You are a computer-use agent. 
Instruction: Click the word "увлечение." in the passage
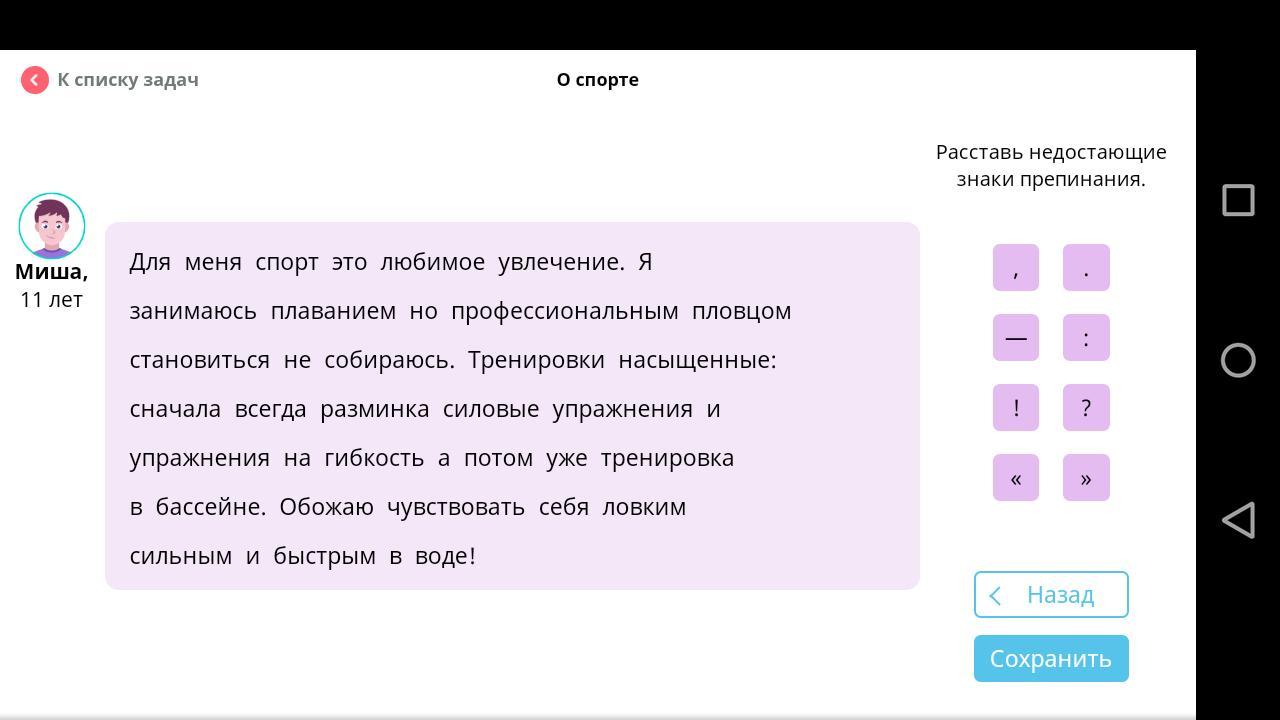pos(561,262)
